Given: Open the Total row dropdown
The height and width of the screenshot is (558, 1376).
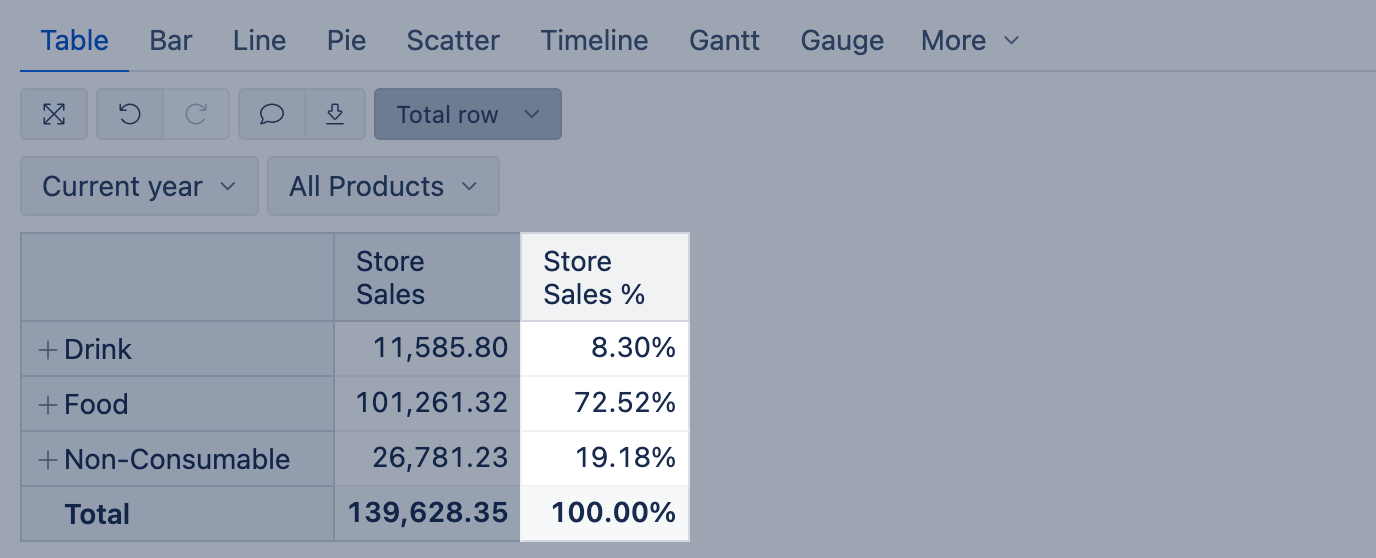Looking at the screenshot, I should (x=467, y=114).
